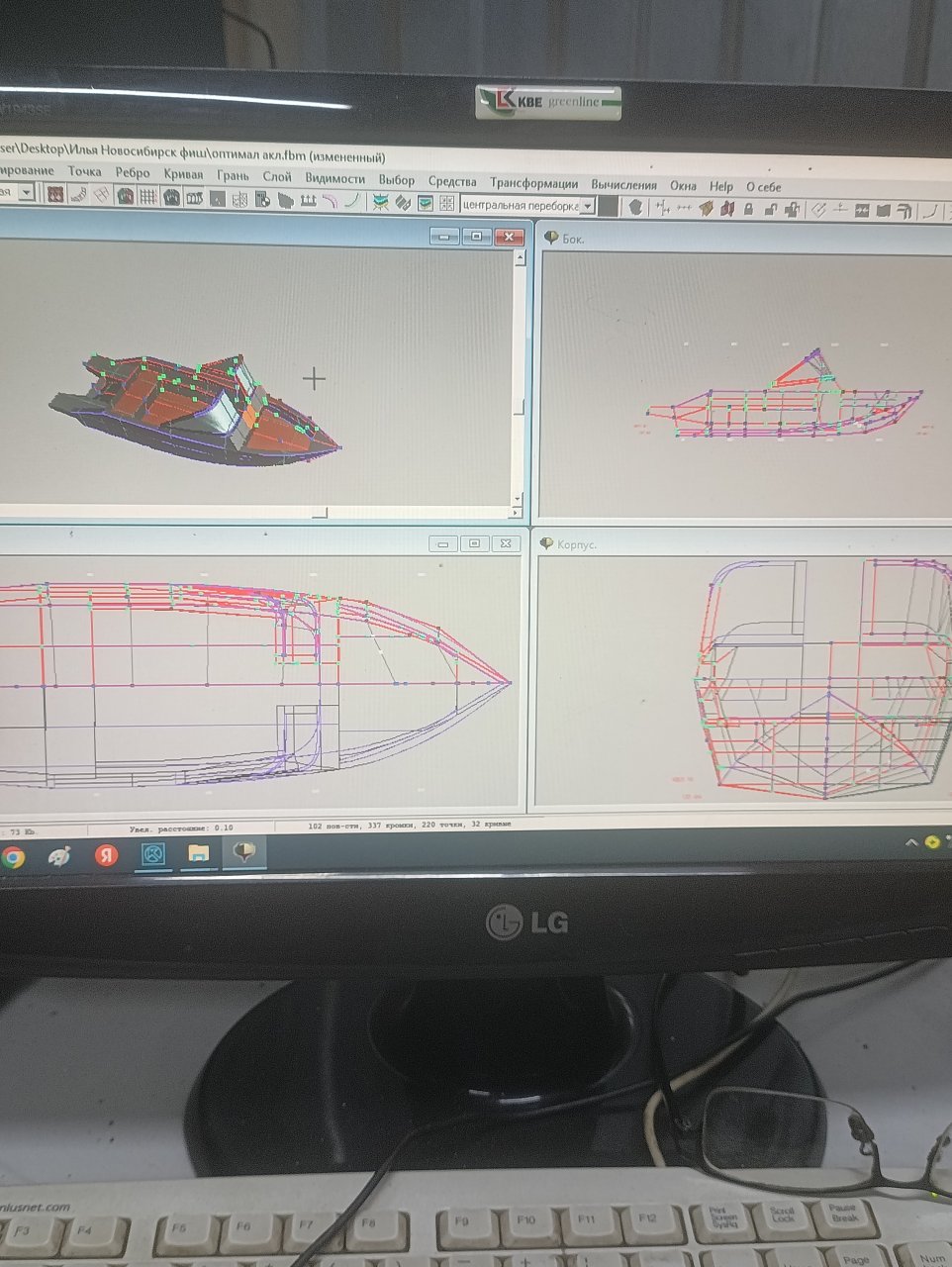The image size is (952, 1267).
Task: Unlock all points icon
Action: click(x=794, y=209)
